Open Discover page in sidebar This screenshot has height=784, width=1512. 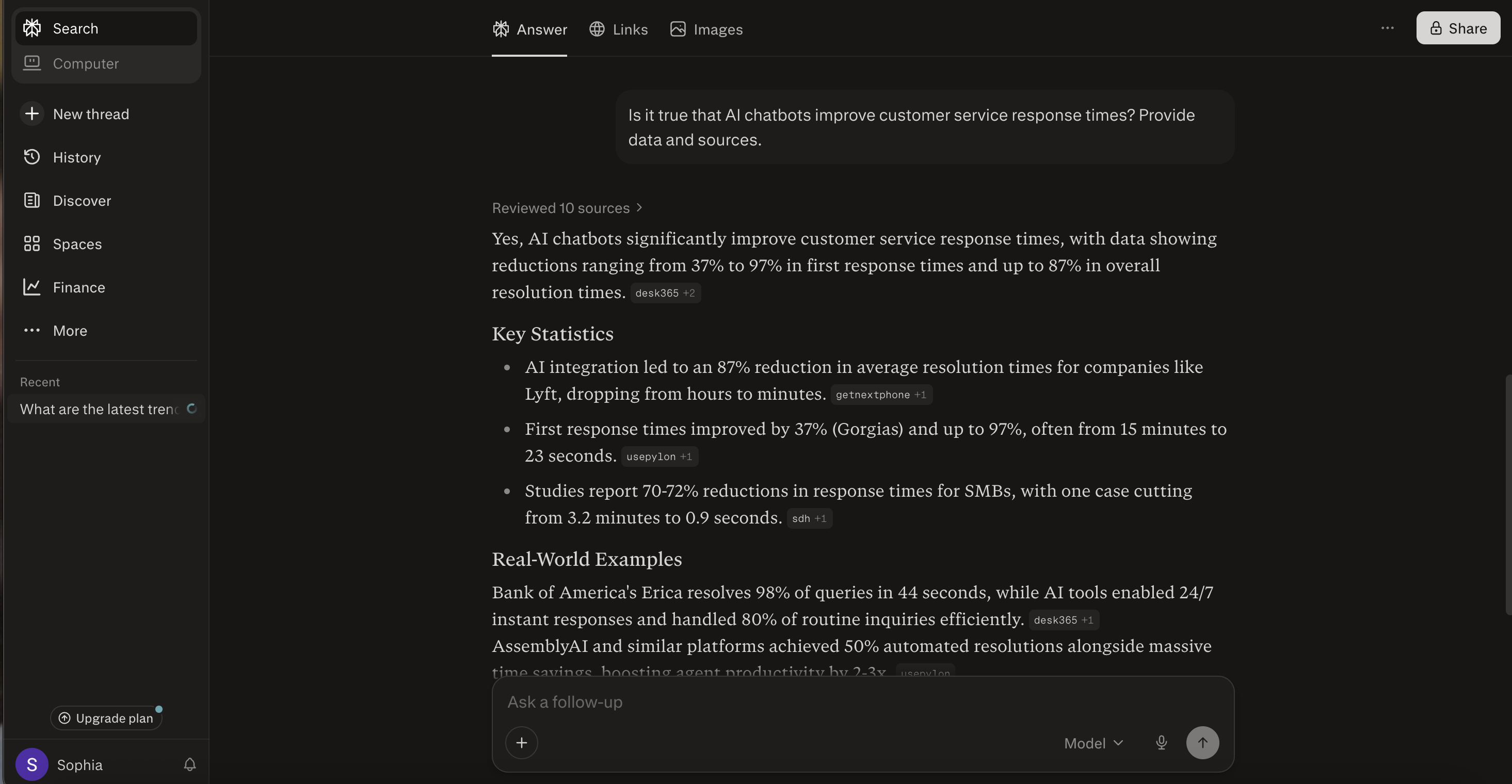(82, 201)
